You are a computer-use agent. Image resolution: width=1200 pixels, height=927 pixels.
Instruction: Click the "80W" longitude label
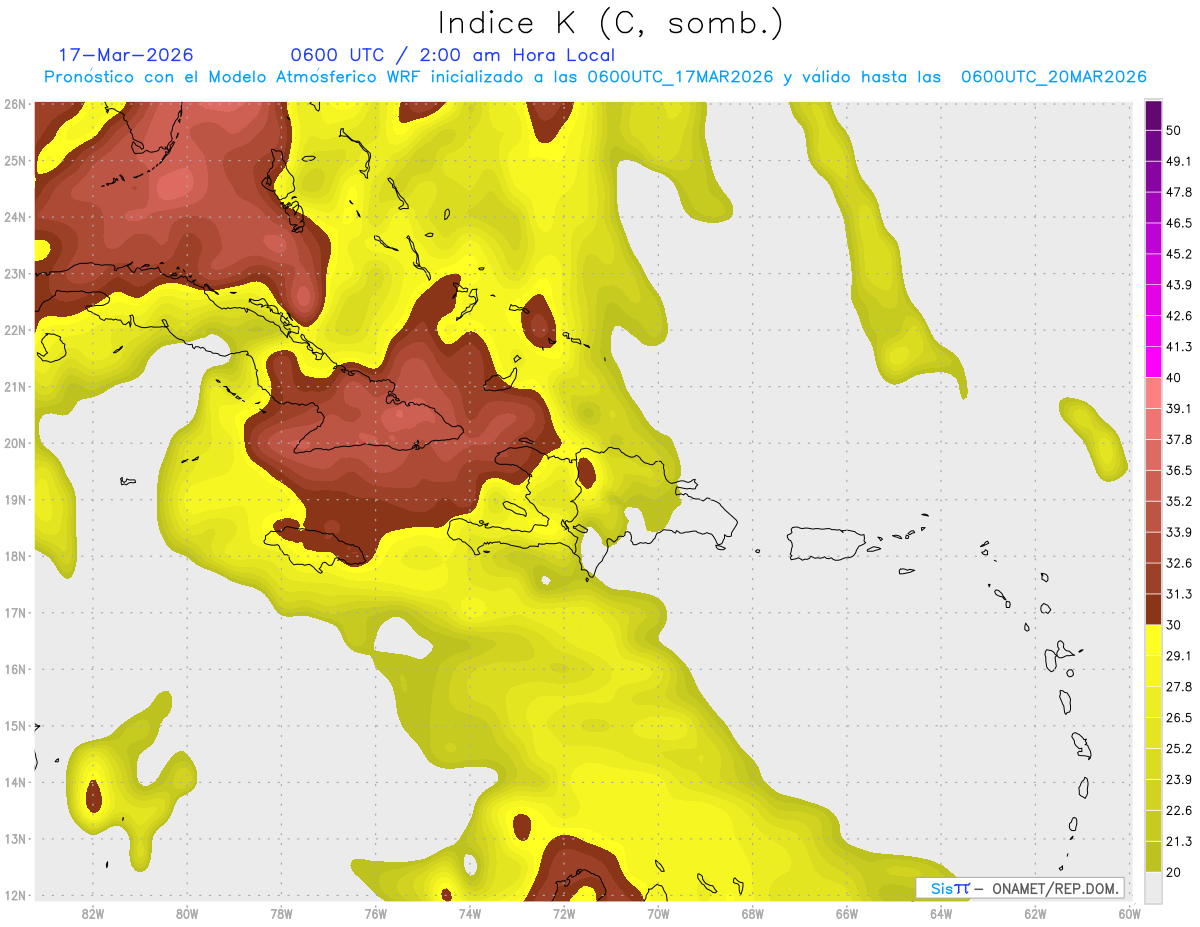(187, 913)
